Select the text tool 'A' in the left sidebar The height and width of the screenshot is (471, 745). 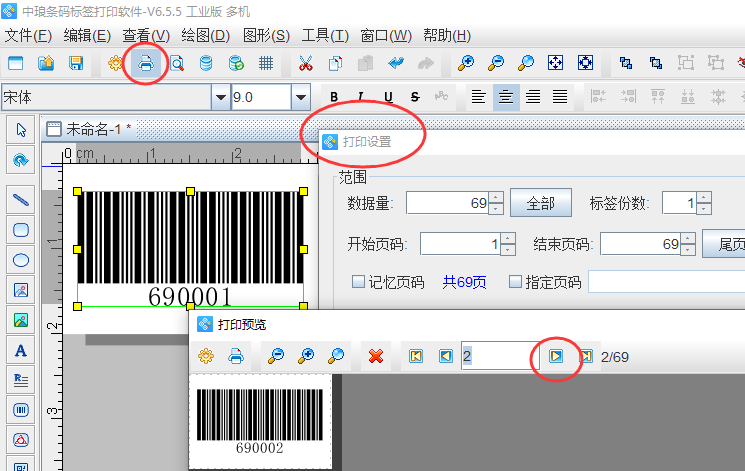20,350
